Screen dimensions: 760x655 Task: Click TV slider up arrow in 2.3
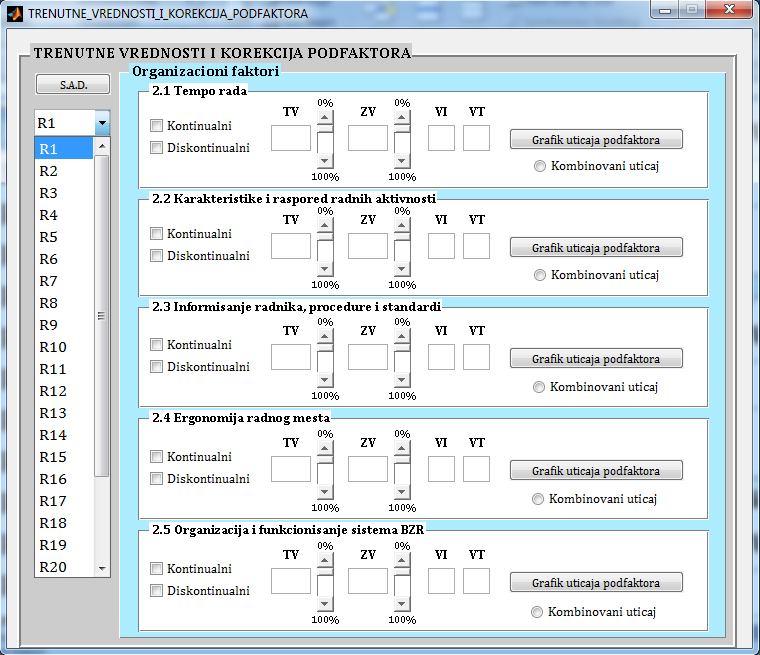[325, 336]
